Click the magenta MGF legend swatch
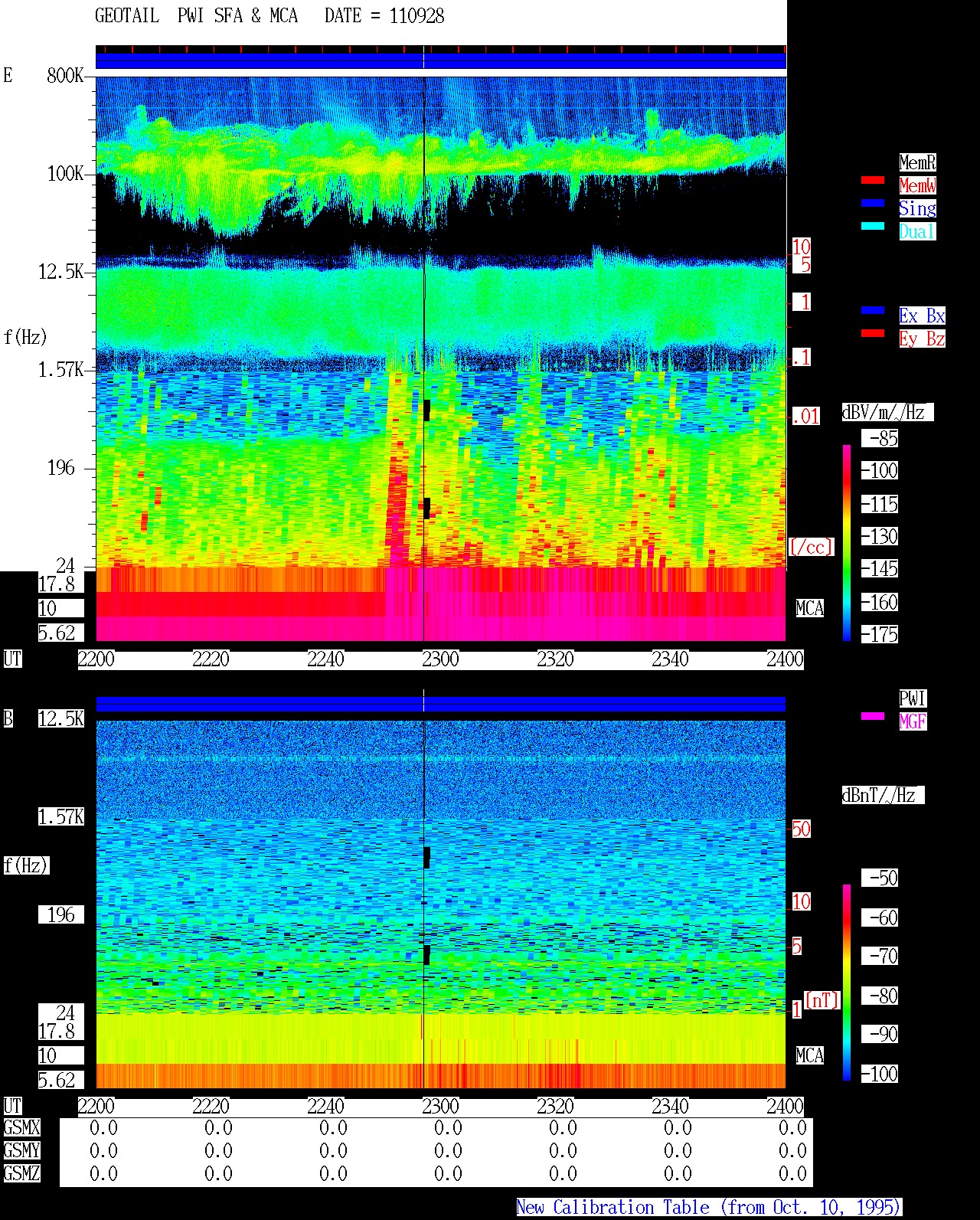The image size is (980, 1220). click(x=873, y=716)
